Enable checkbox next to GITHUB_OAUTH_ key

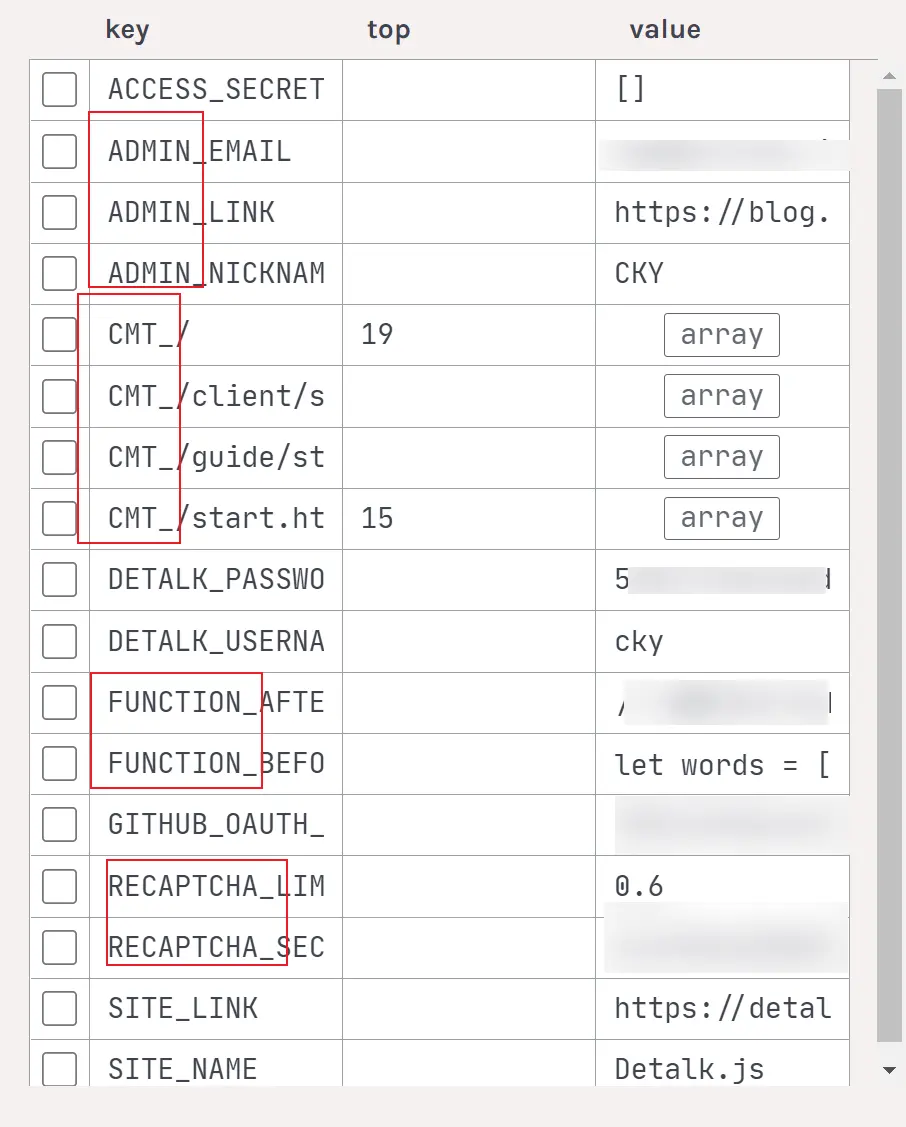pos(59,825)
